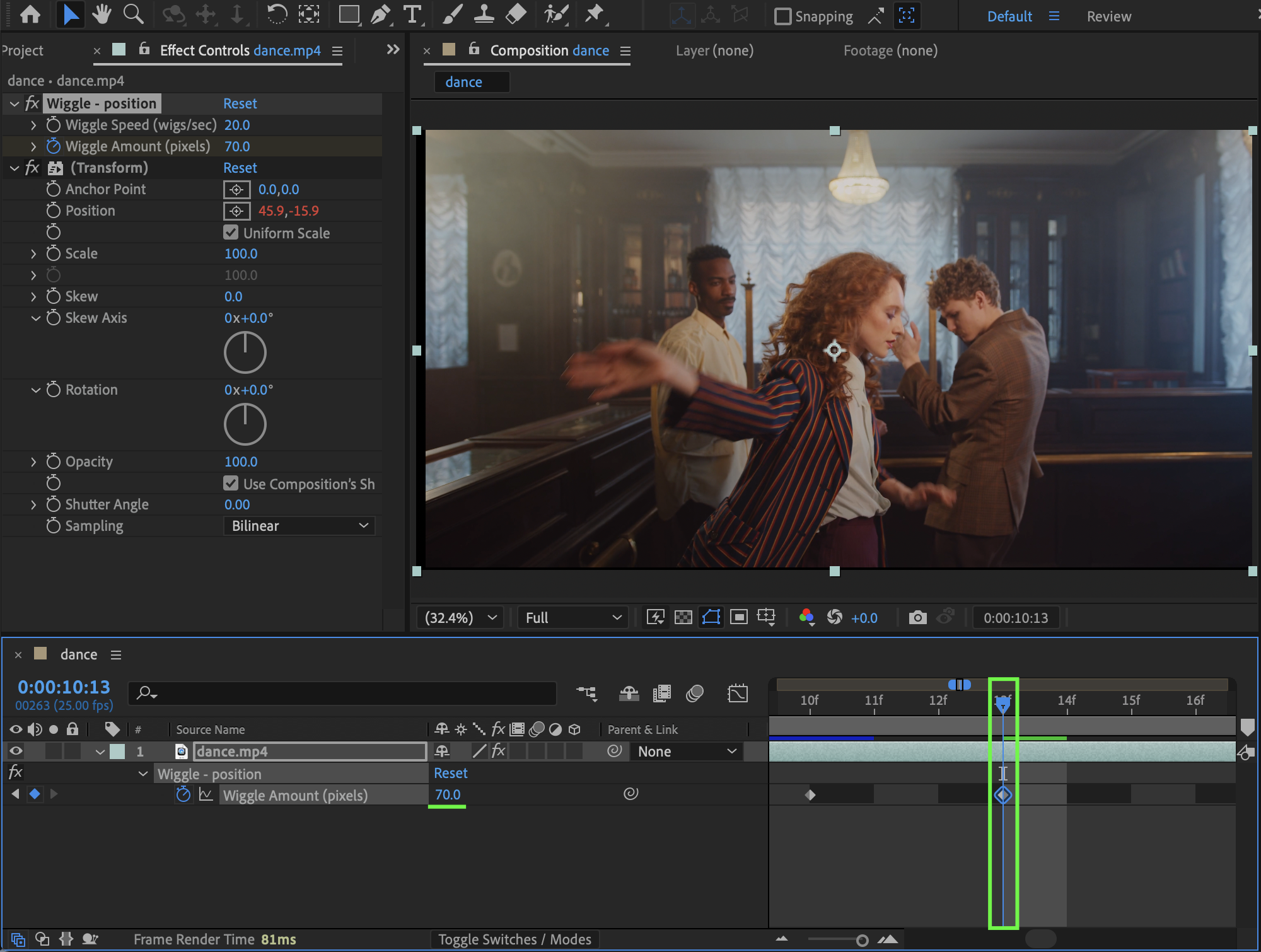Select the Puppet Pin tool

[x=594, y=14]
